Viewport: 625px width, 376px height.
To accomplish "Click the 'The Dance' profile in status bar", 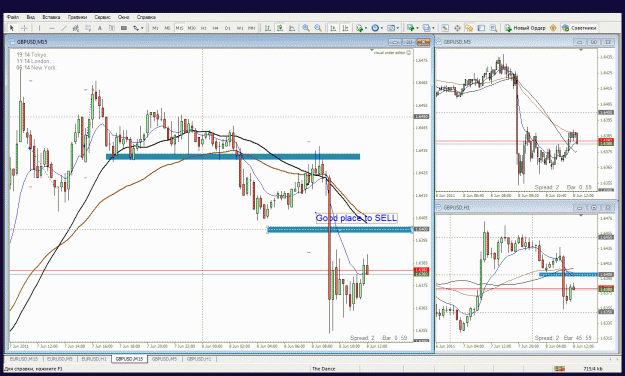I will [323, 369].
